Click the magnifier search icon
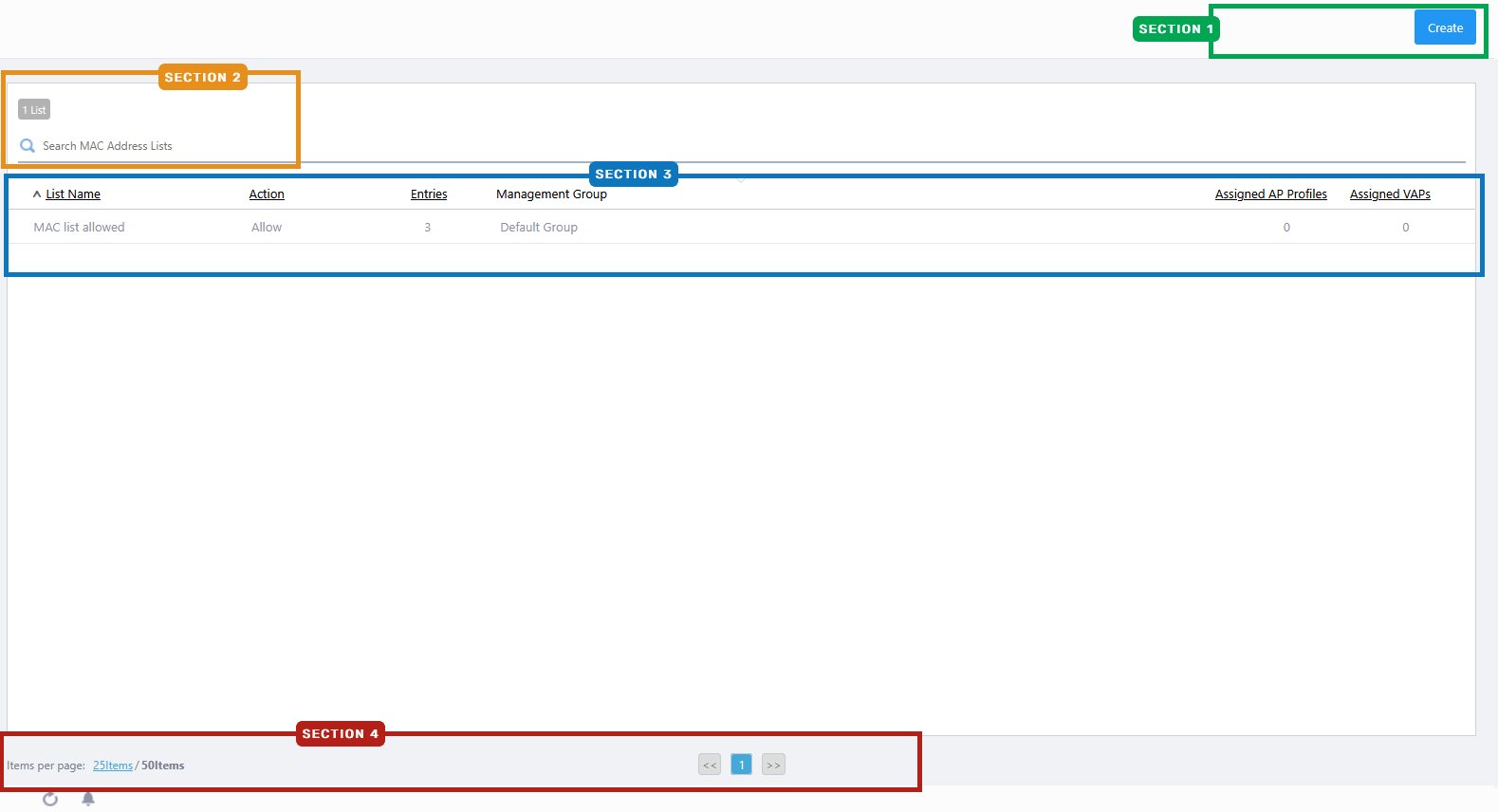1498x812 pixels. 28,146
